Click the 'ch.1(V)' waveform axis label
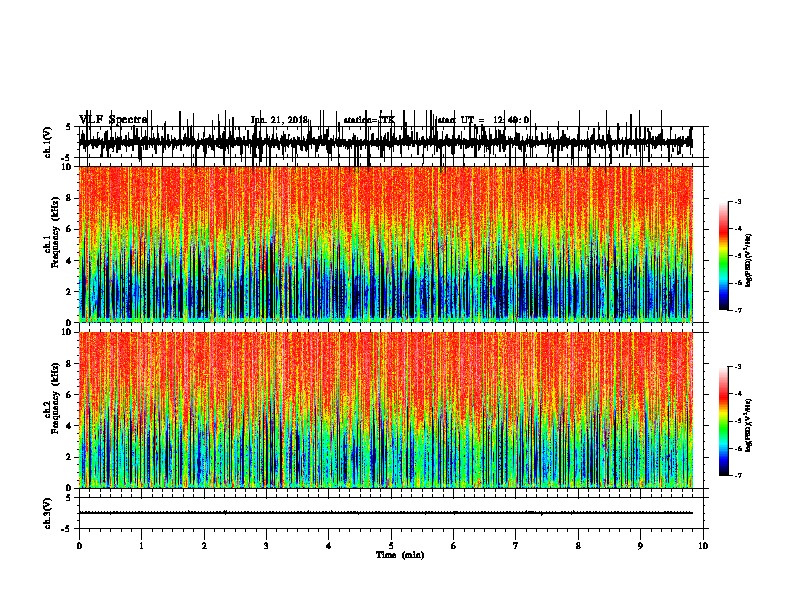This screenshot has width=792, height=612. tap(48, 142)
